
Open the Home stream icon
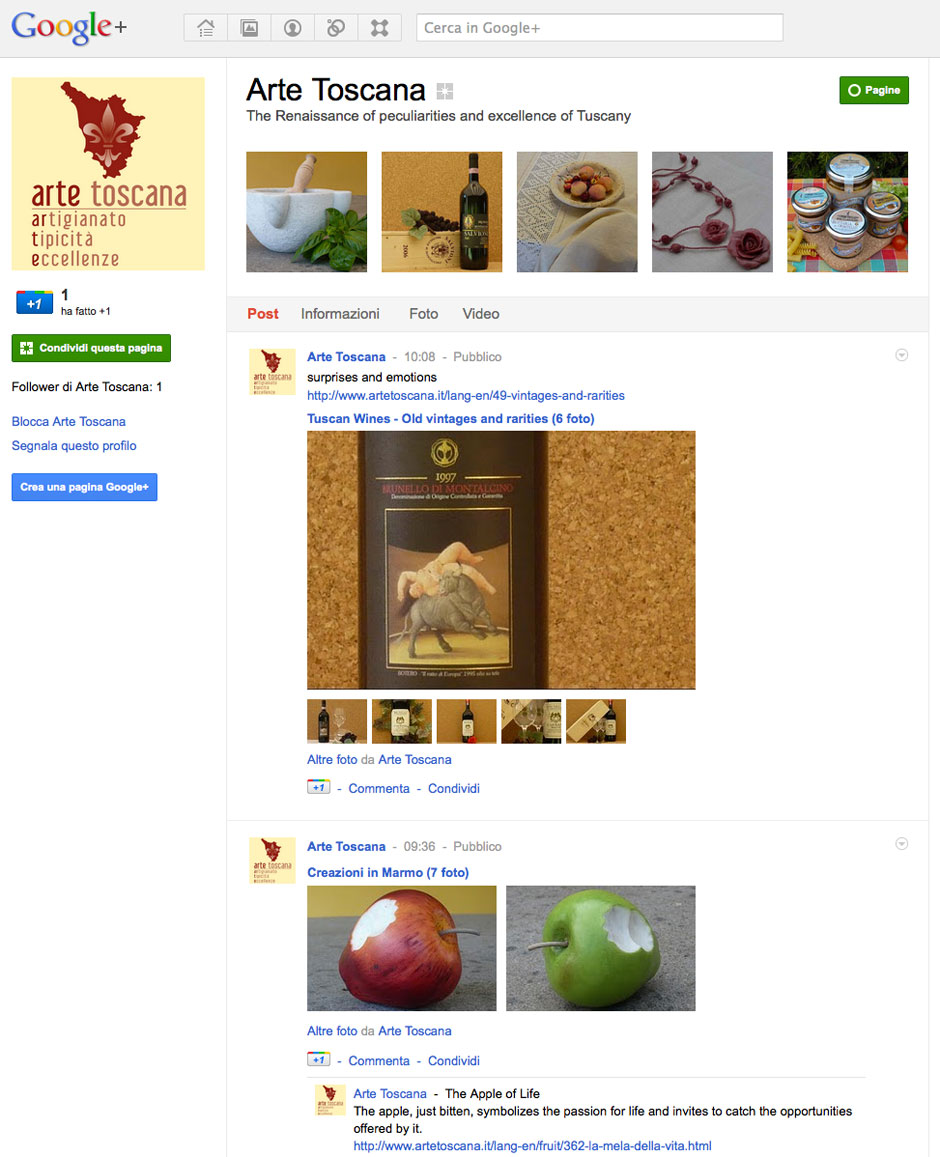click(x=206, y=28)
